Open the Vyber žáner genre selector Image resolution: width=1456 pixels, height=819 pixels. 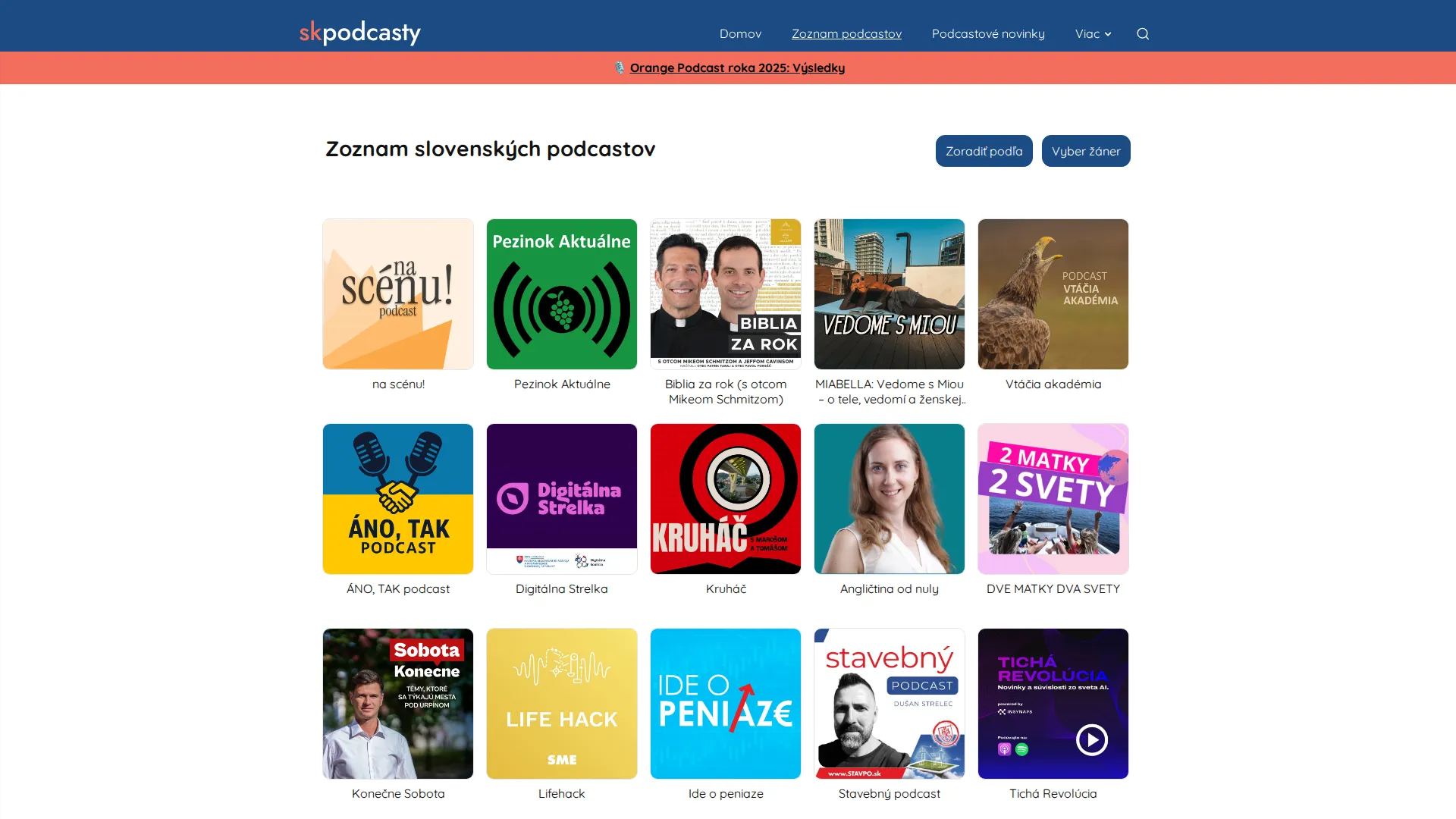point(1086,151)
